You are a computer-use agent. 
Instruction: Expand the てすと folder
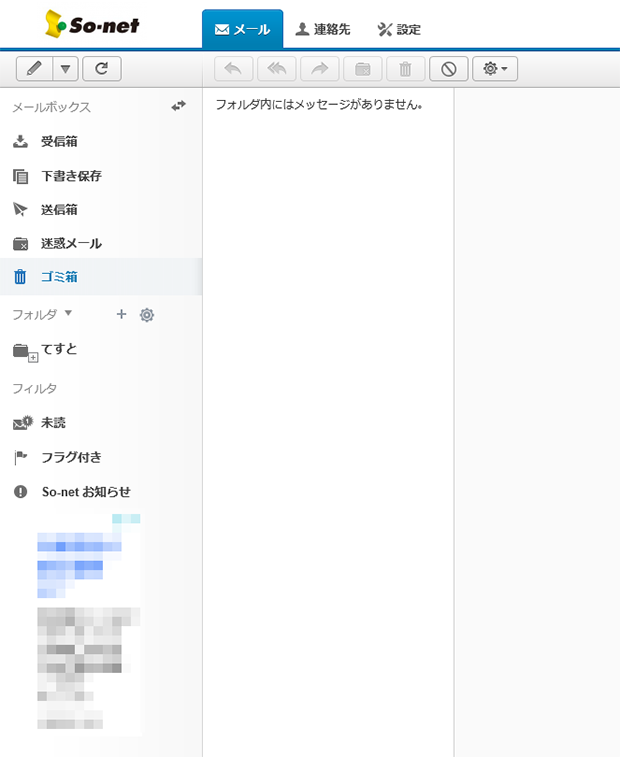pyautogui.click(x=33, y=357)
